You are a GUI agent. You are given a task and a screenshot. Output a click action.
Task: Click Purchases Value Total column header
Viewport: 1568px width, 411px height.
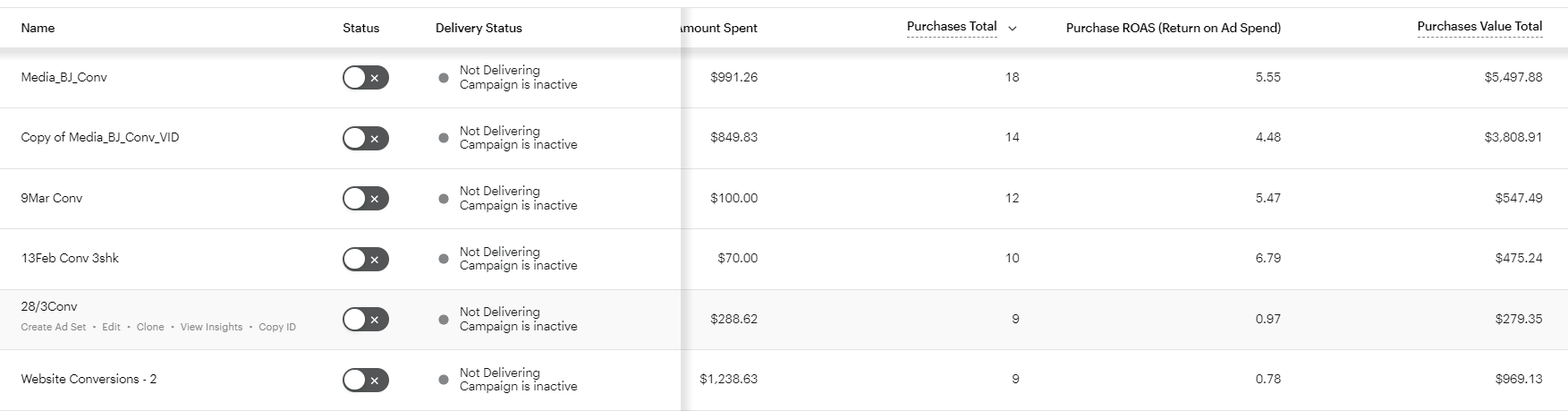click(1479, 27)
